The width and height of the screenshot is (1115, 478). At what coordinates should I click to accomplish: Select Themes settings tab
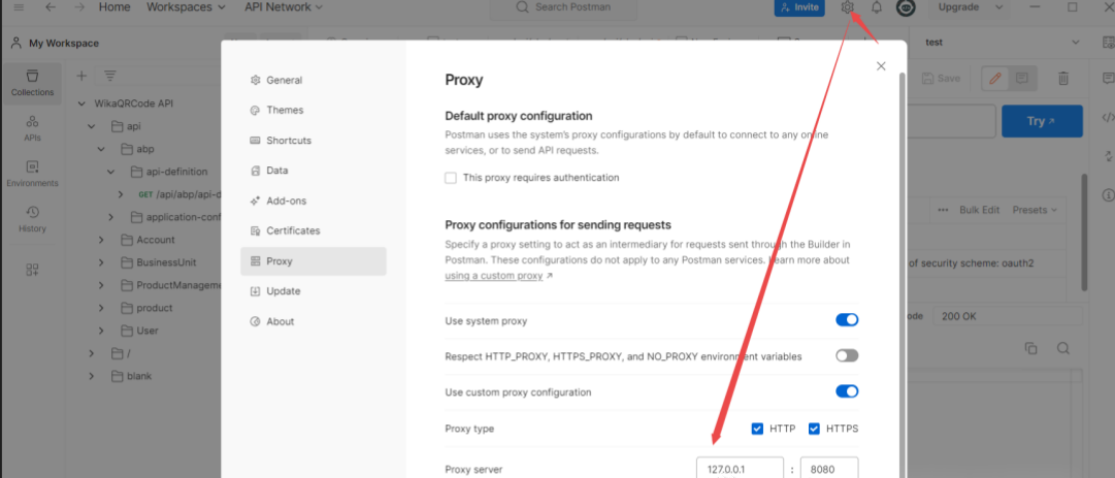(x=313, y=110)
